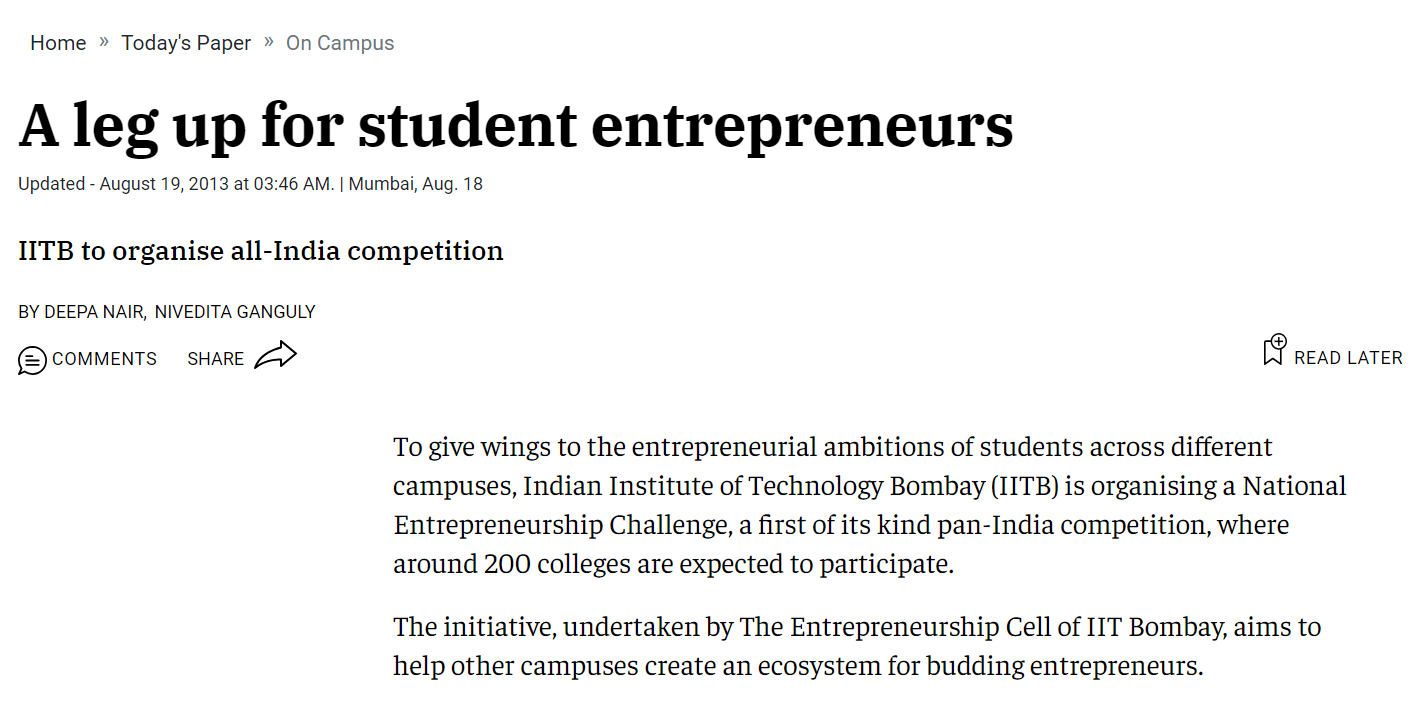Click the 'IITB to organise all-India competition' subheading
Screen dimensions: 1422x703
261,250
